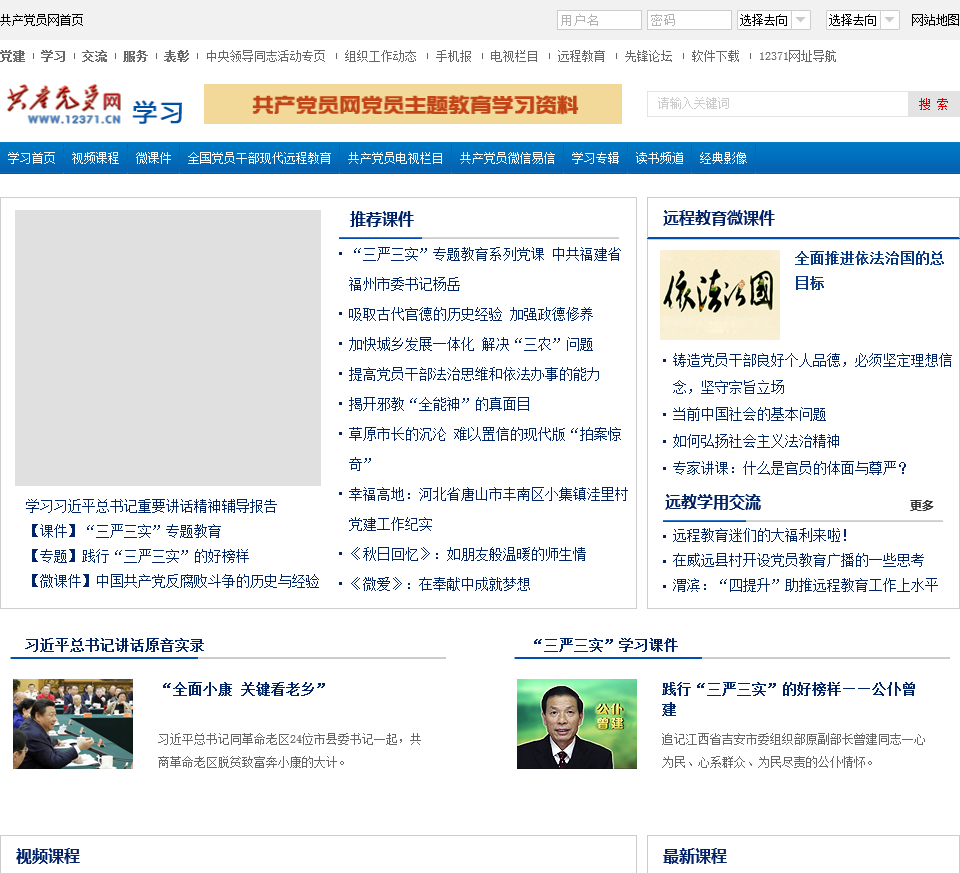960x873 pixels.
Task: Select the 读书频道 tab
Action: point(659,158)
